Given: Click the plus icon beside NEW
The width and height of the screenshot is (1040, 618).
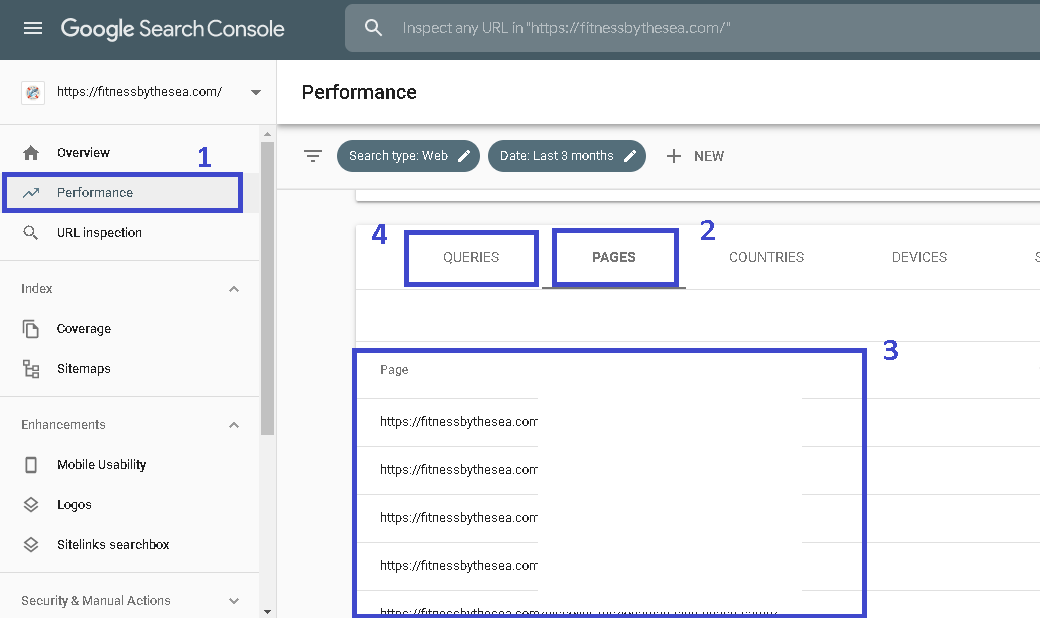Looking at the screenshot, I should (674, 156).
